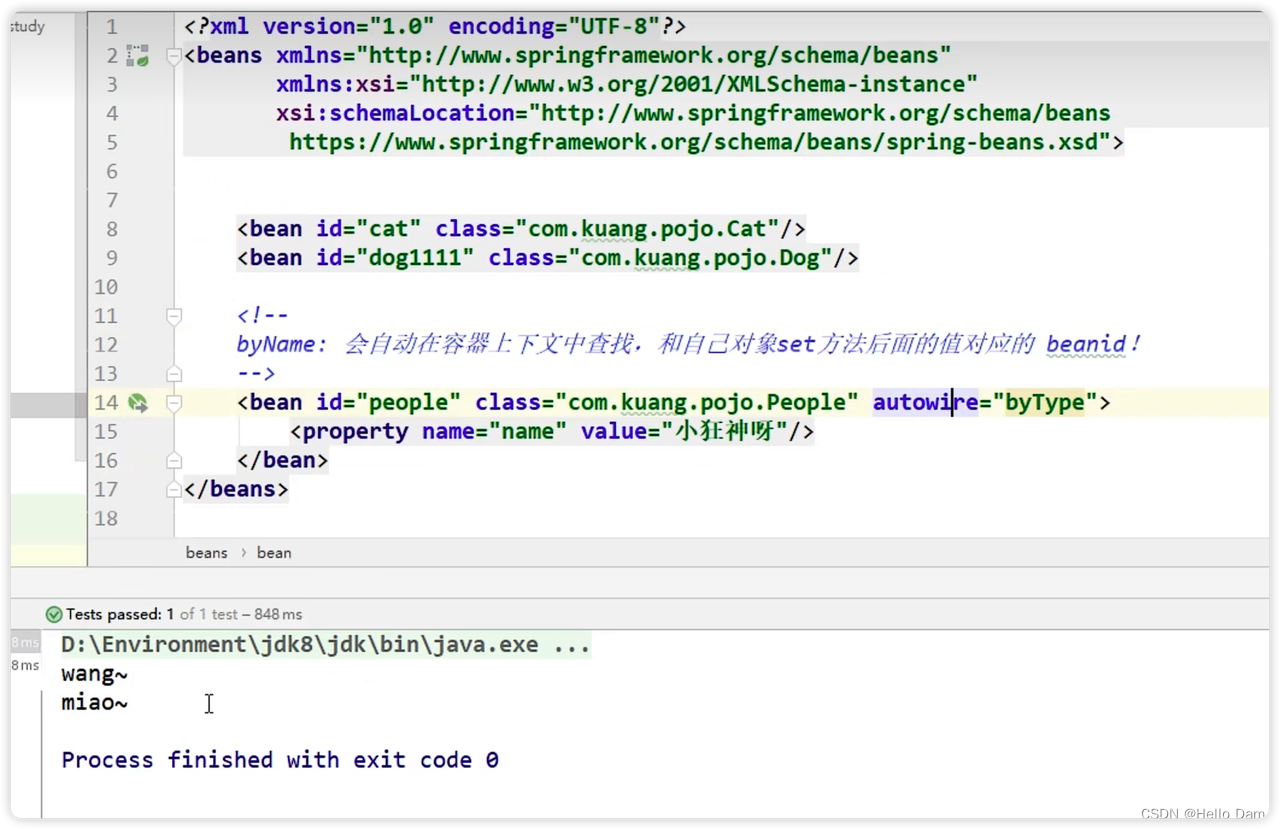This screenshot has height=829, width=1280.
Task: Click the green Tests passed checkmark icon
Action: (54, 614)
